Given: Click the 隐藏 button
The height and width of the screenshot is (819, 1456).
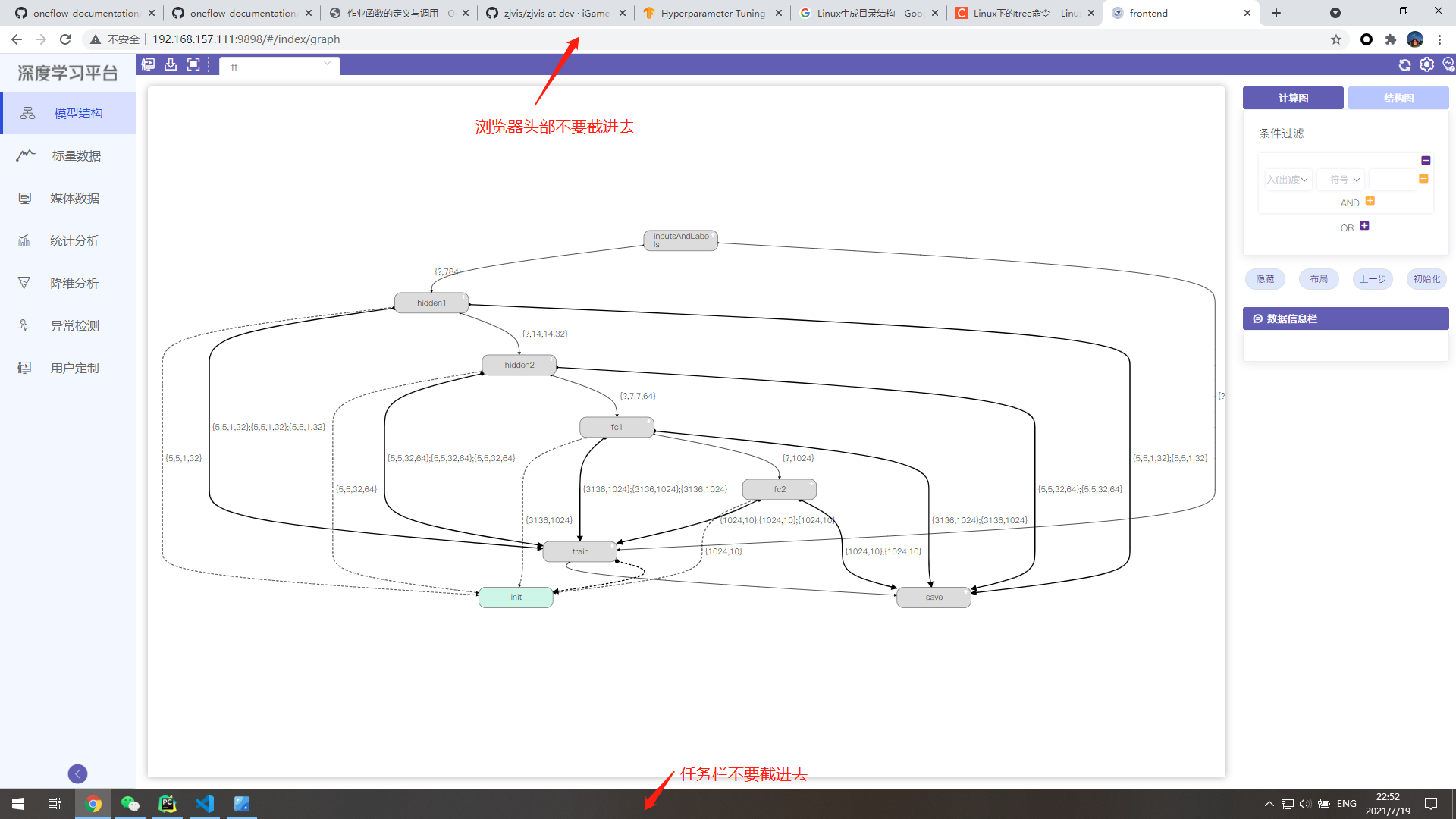Looking at the screenshot, I should 1265,279.
